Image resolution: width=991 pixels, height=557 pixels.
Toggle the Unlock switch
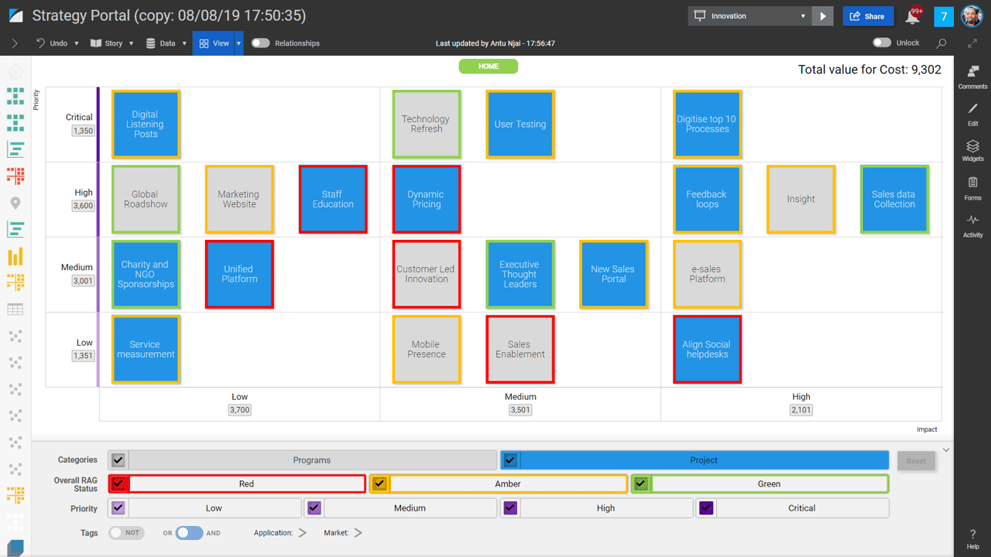coord(881,43)
